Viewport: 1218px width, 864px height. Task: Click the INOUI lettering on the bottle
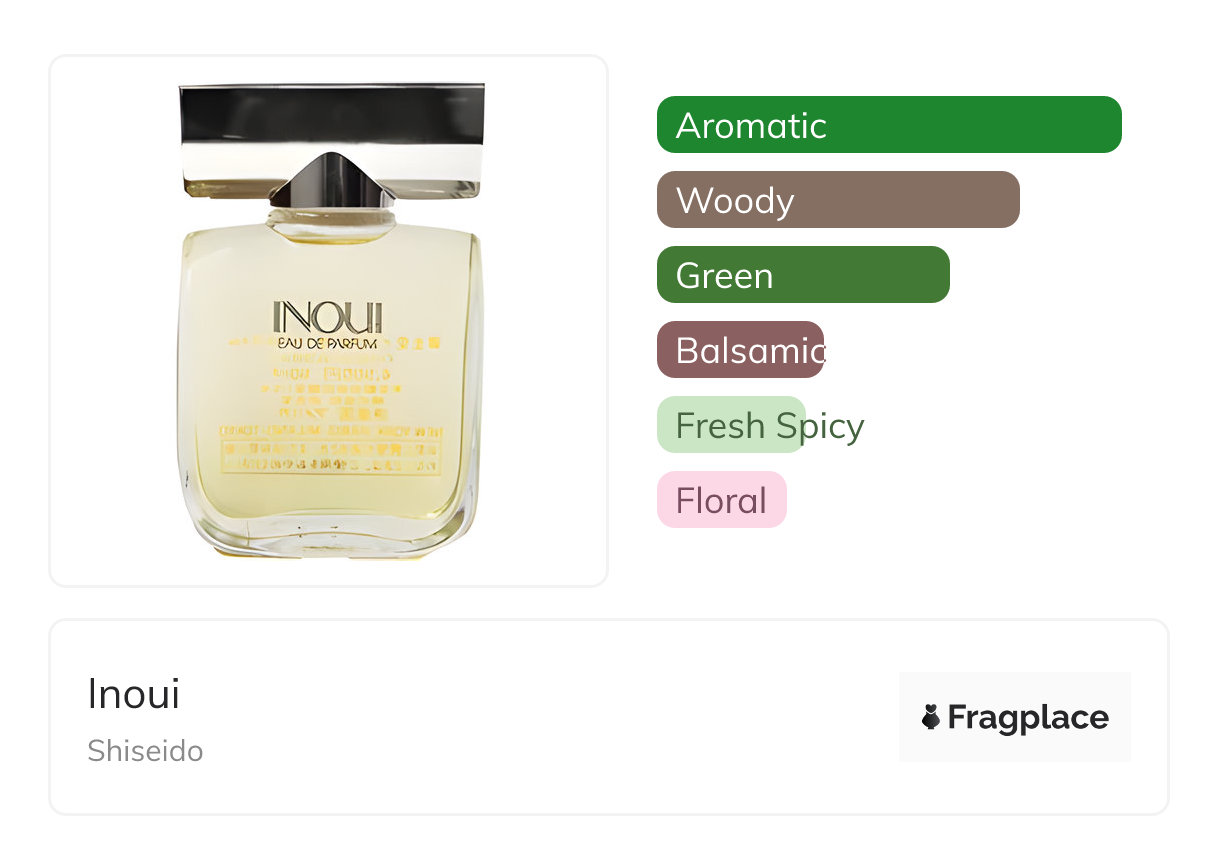(x=327, y=316)
